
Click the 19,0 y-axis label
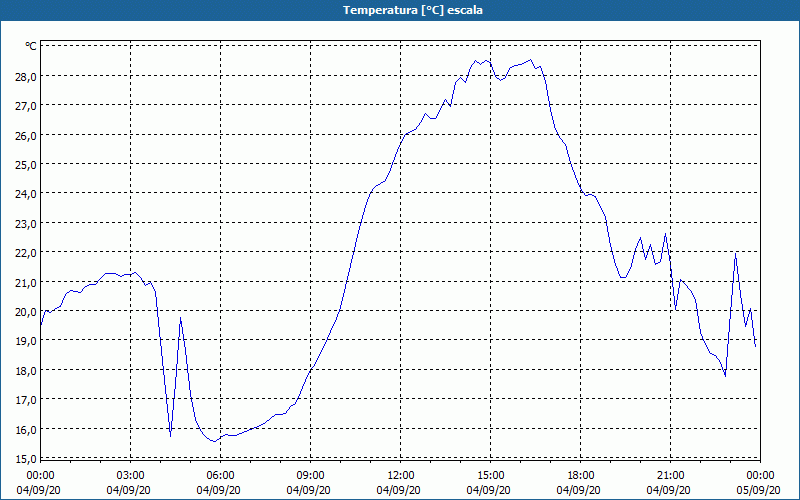coord(27,341)
